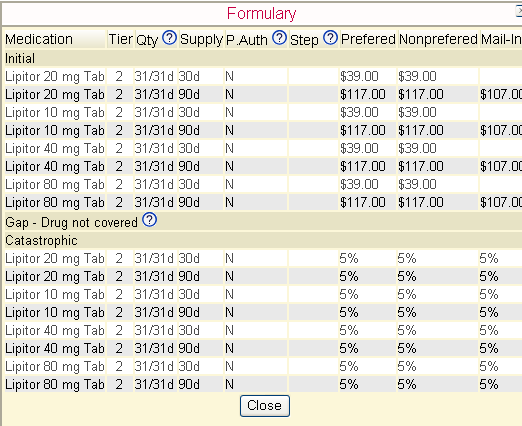Select Initial Lipitor 20 mg Tab 90d row
Viewport: 522px width, 426px height.
point(263,94)
